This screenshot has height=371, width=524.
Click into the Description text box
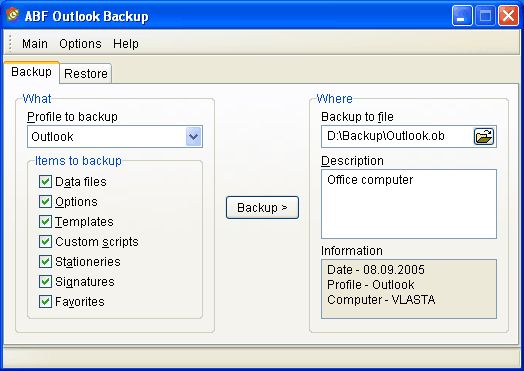click(x=409, y=204)
